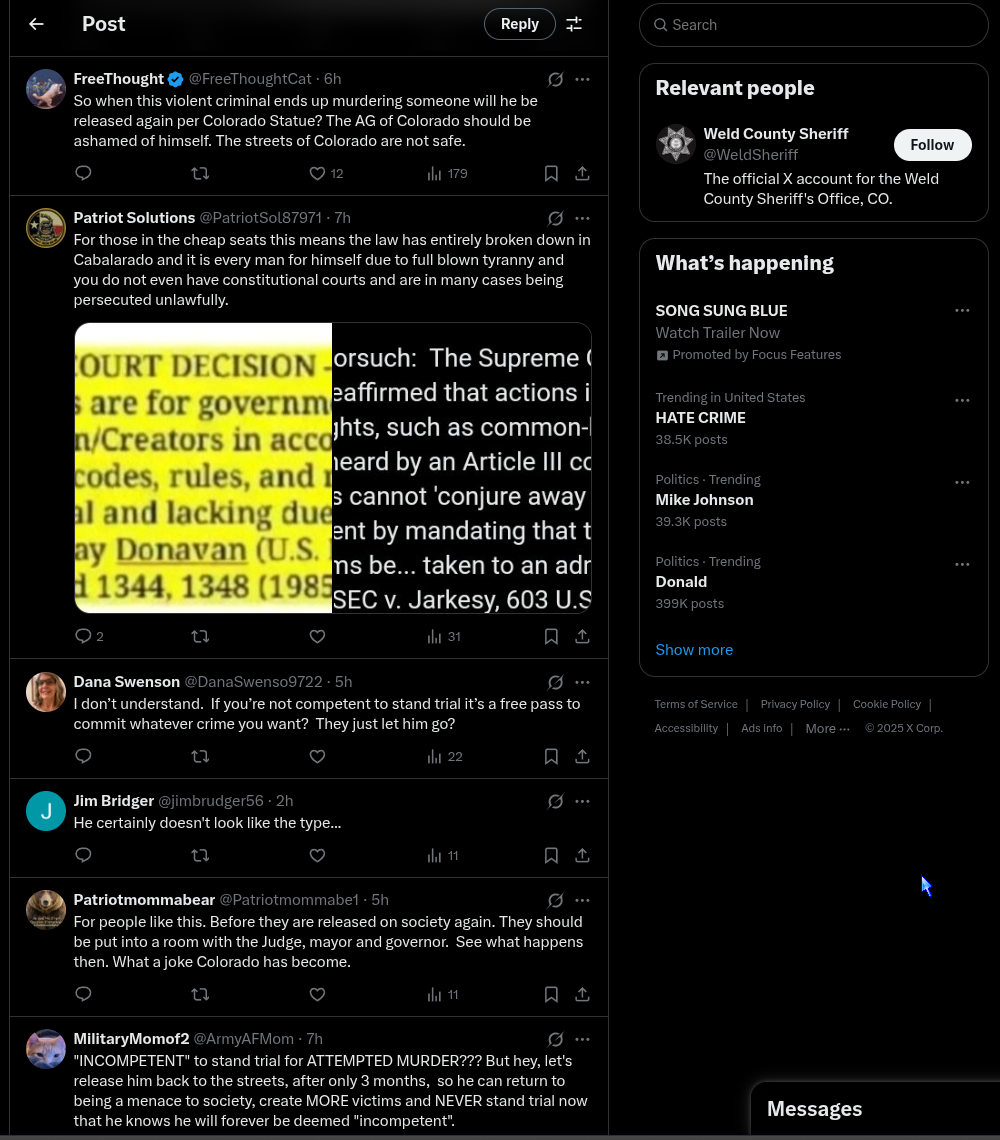The image size is (1000, 1140).
Task: Click the Search input field
Action: tap(813, 25)
